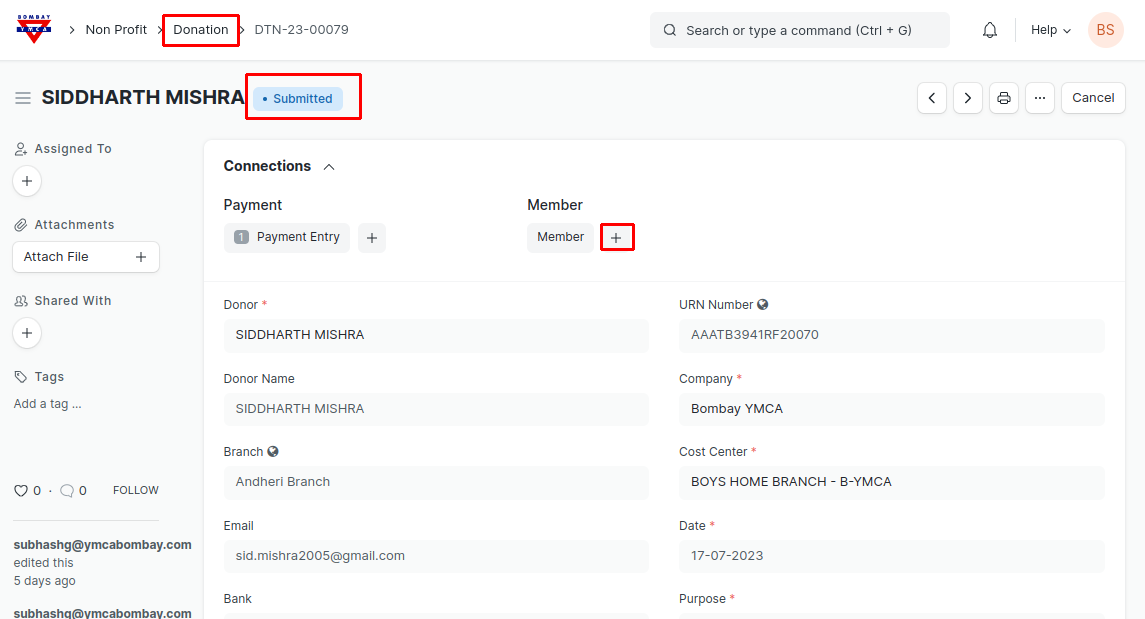This screenshot has width=1145, height=619.
Task: Add an assignee under Assigned To
Action: [x=27, y=181]
